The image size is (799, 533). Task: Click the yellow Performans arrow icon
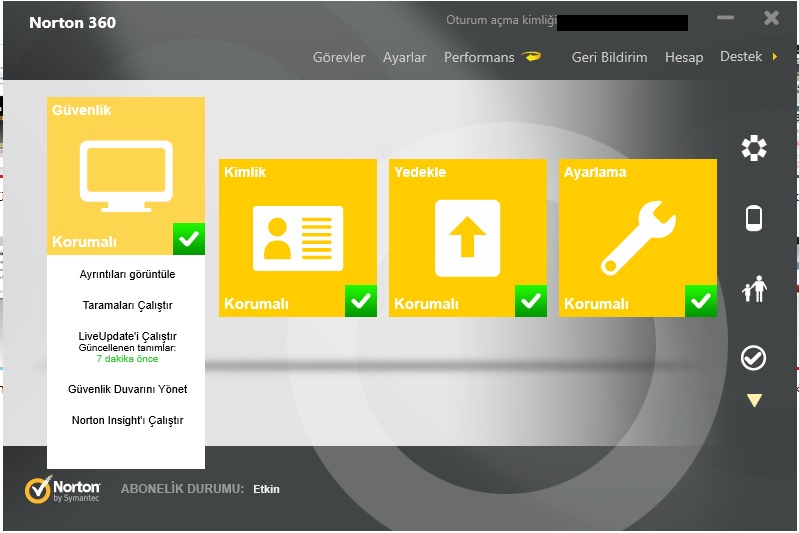coord(532,57)
